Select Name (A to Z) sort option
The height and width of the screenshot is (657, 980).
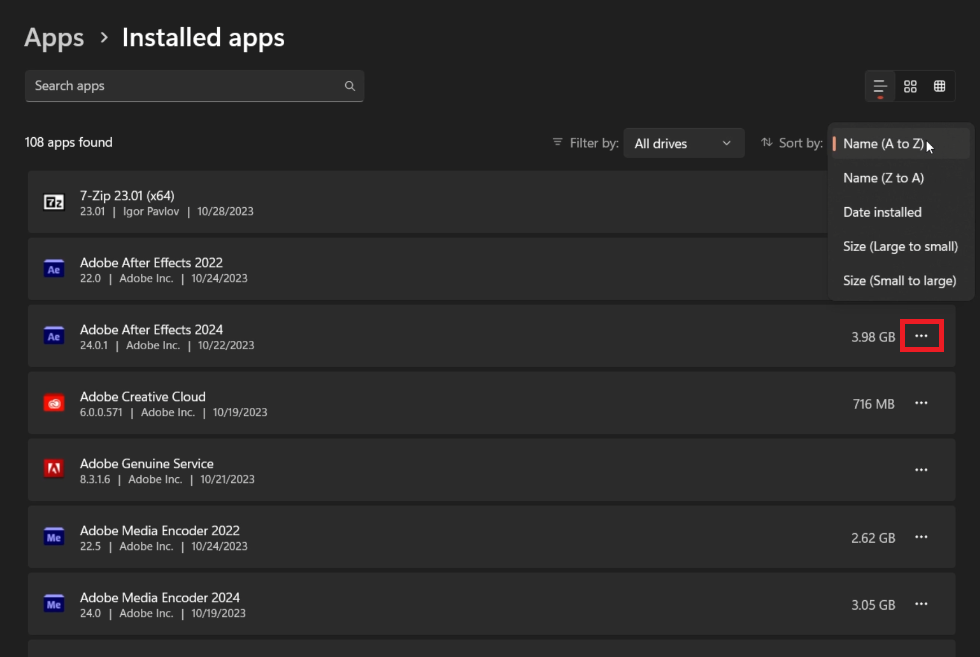click(900, 144)
